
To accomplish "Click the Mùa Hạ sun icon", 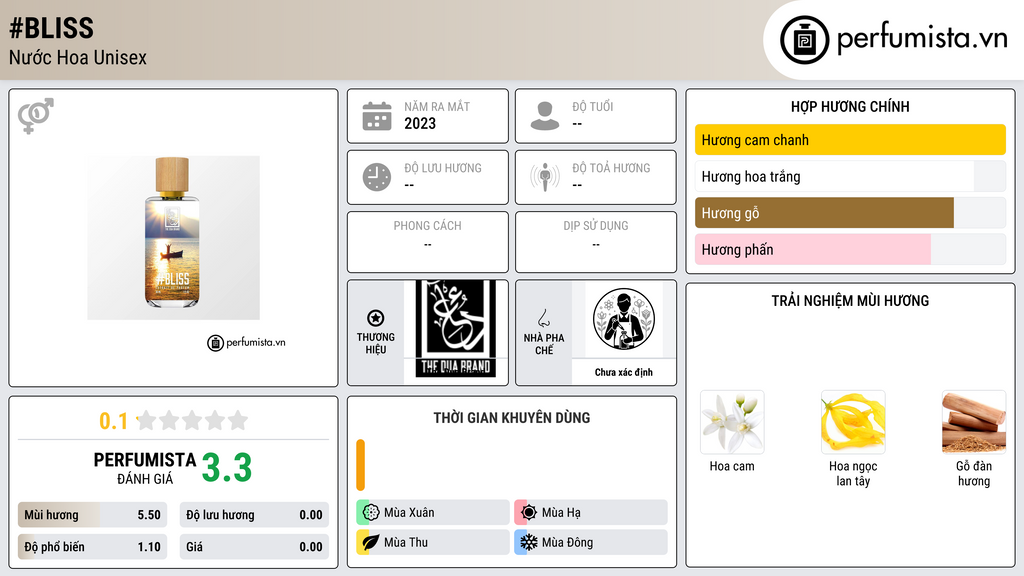I will pos(529,513).
